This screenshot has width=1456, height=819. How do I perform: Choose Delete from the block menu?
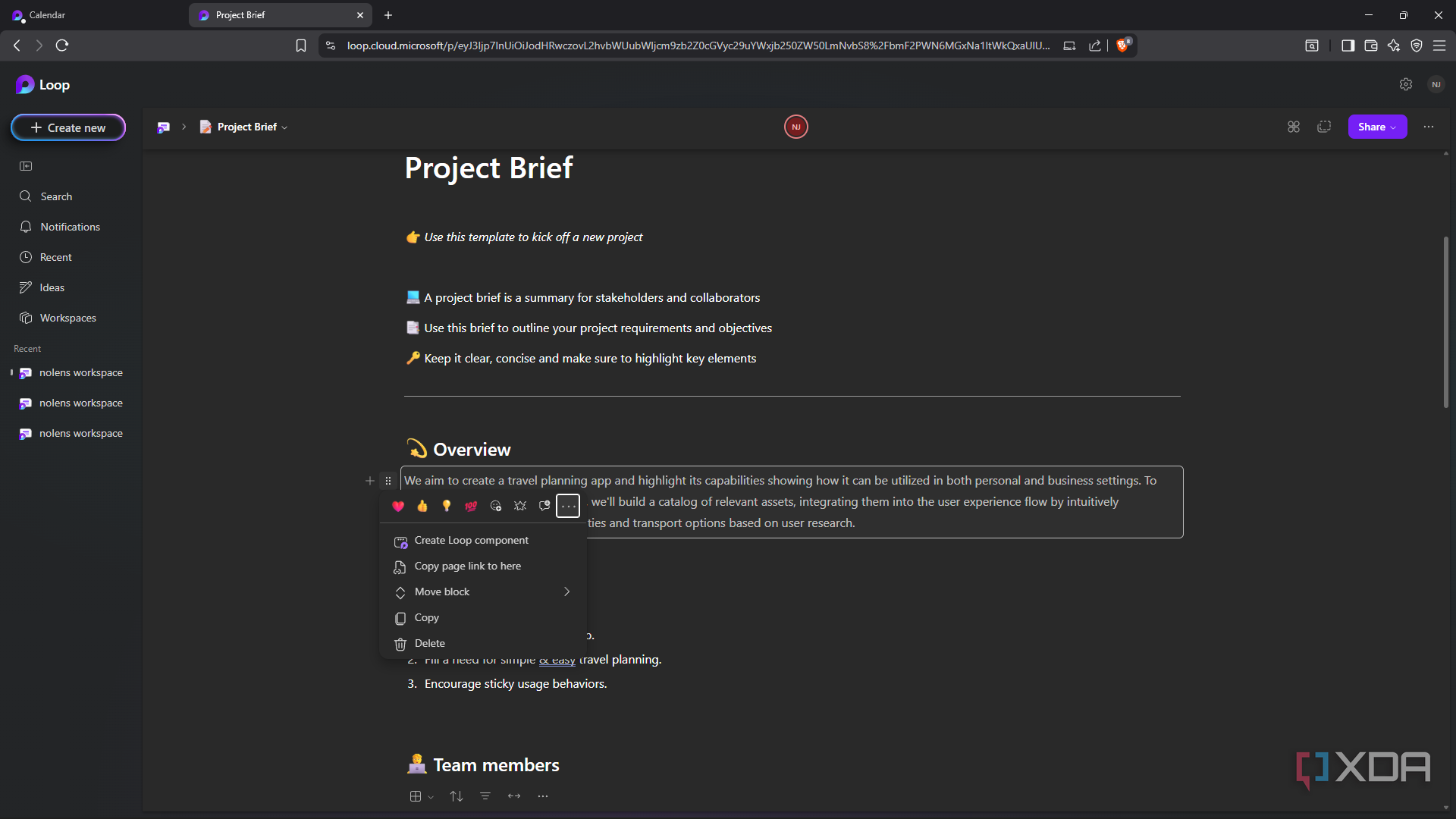(483, 643)
